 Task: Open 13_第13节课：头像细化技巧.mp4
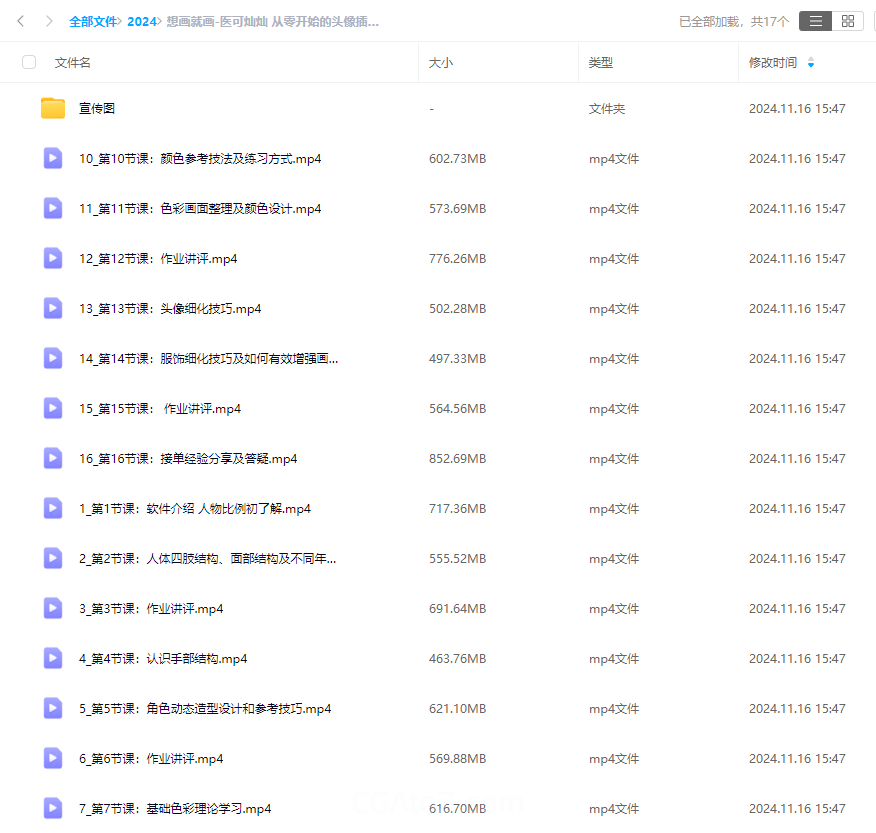(170, 308)
